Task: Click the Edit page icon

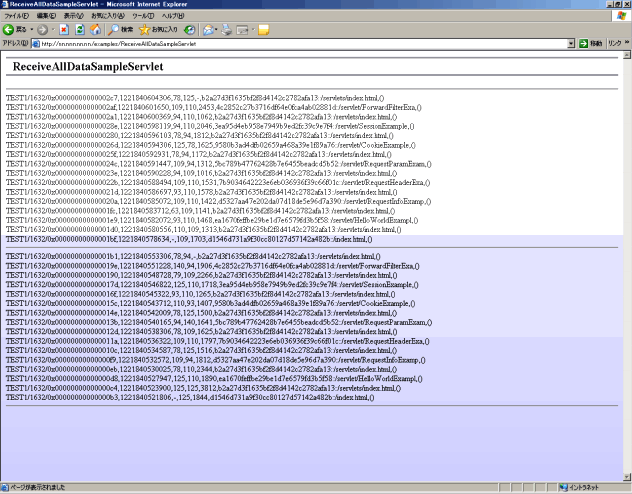Action: tap(242, 30)
